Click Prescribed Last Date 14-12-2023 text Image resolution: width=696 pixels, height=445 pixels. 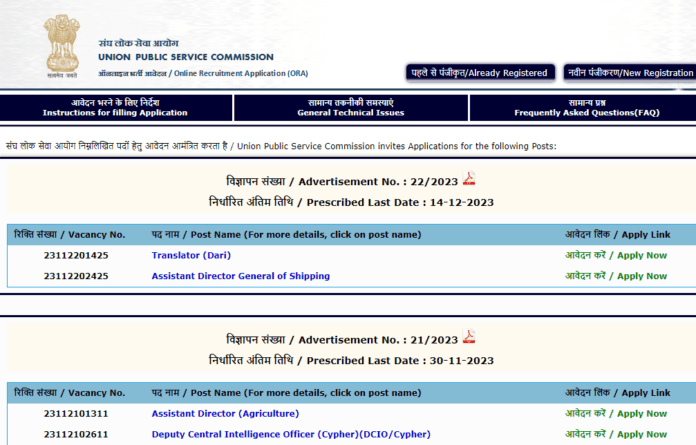pyautogui.click(x=351, y=202)
